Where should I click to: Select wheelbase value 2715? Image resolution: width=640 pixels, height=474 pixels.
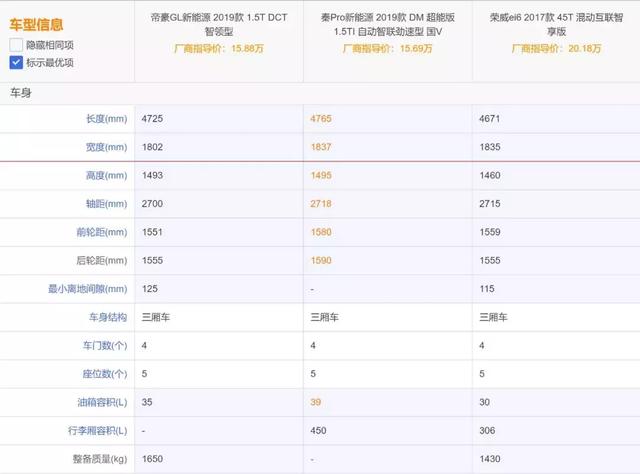[x=490, y=204]
